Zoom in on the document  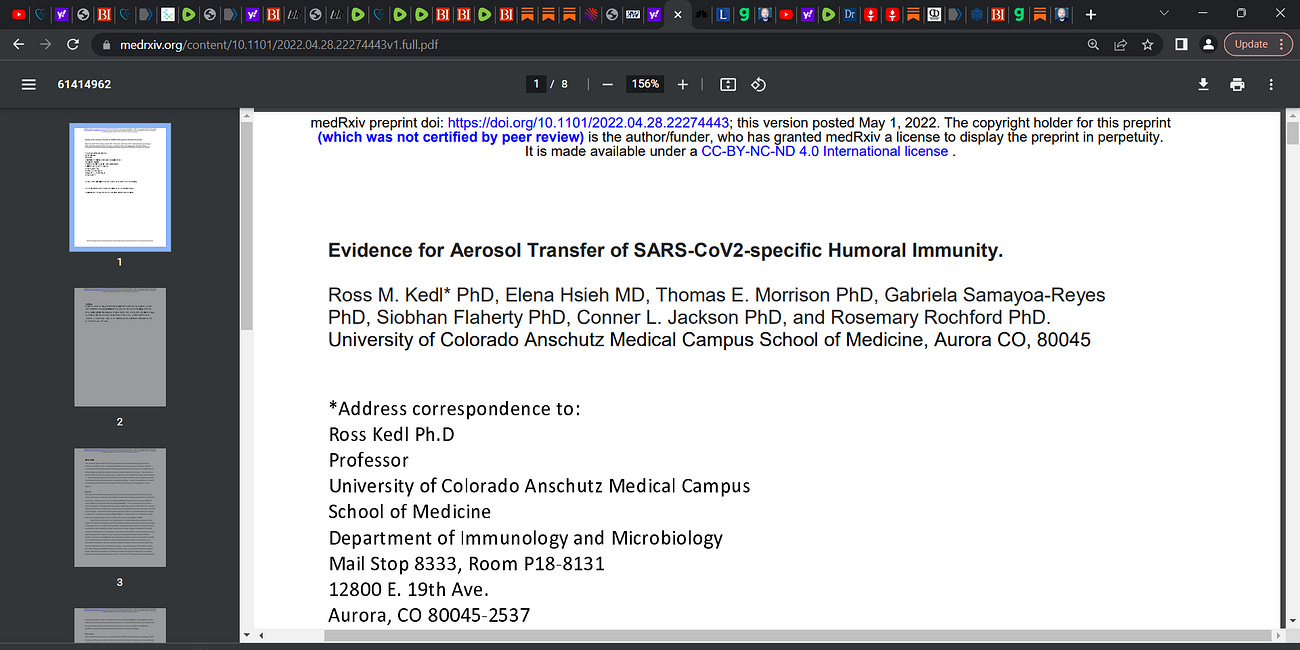tap(682, 84)
